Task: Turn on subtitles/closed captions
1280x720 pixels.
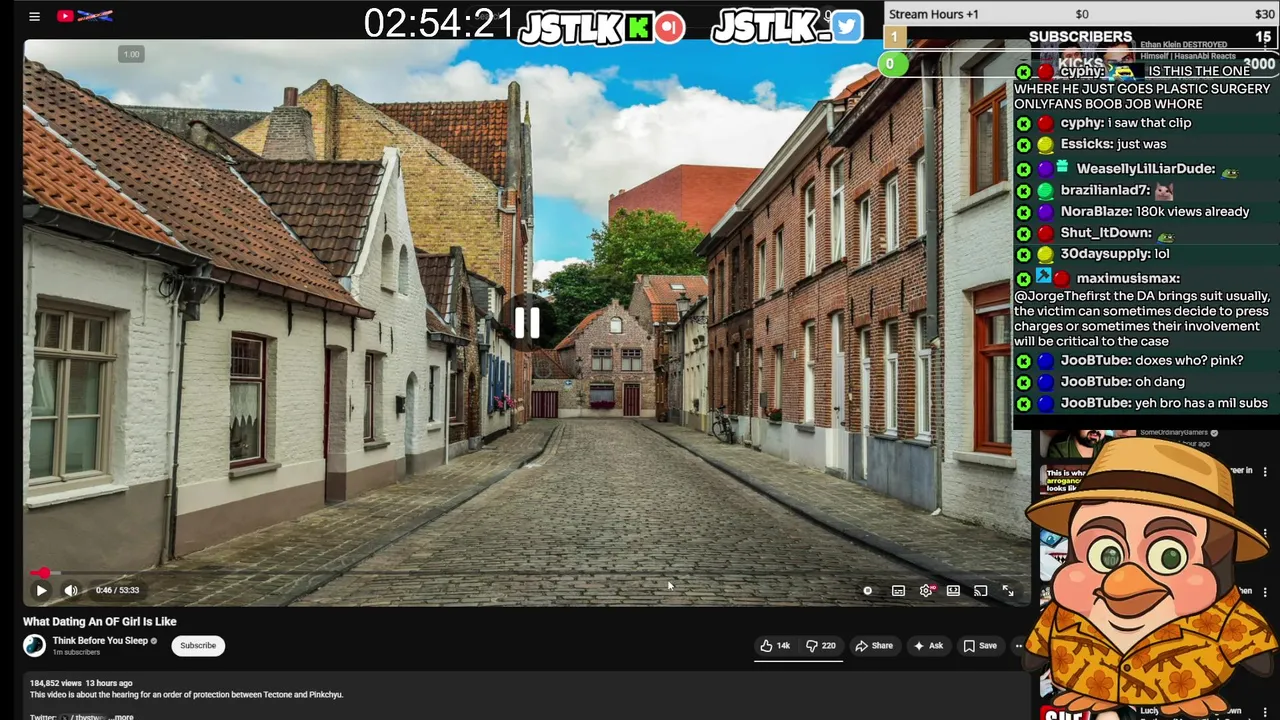Action: (898, 591)
